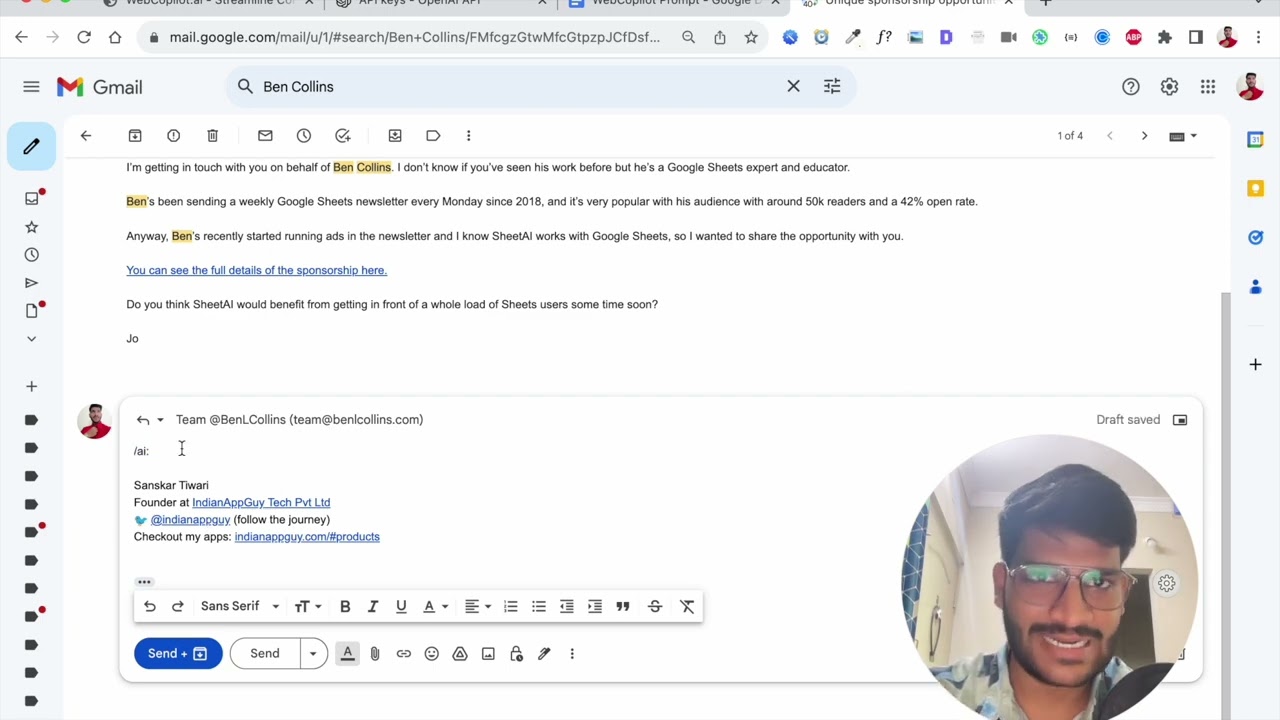This screenshot has height=720, width=1280.
Task: Attach a file to the reply
Action: tap(375, 654)
